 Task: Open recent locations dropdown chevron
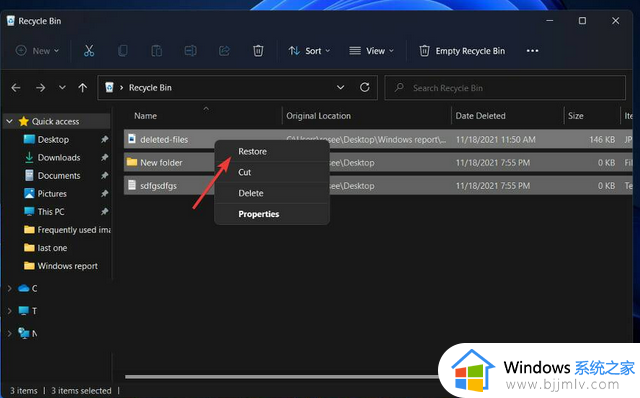62,87
